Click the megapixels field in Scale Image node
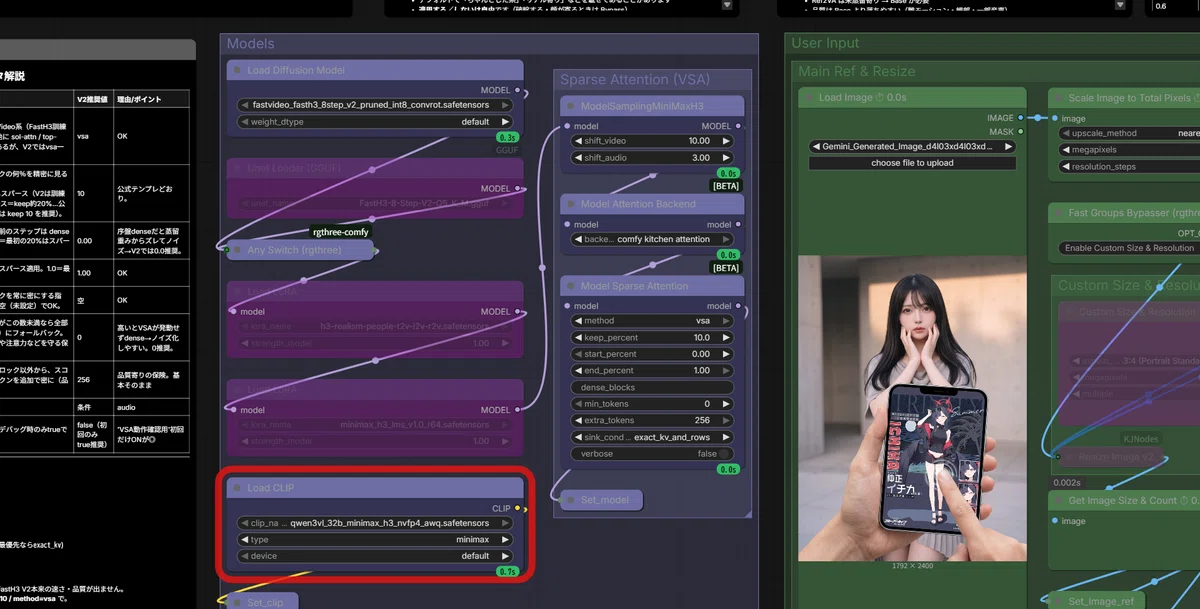 (x=1130, y=150)
